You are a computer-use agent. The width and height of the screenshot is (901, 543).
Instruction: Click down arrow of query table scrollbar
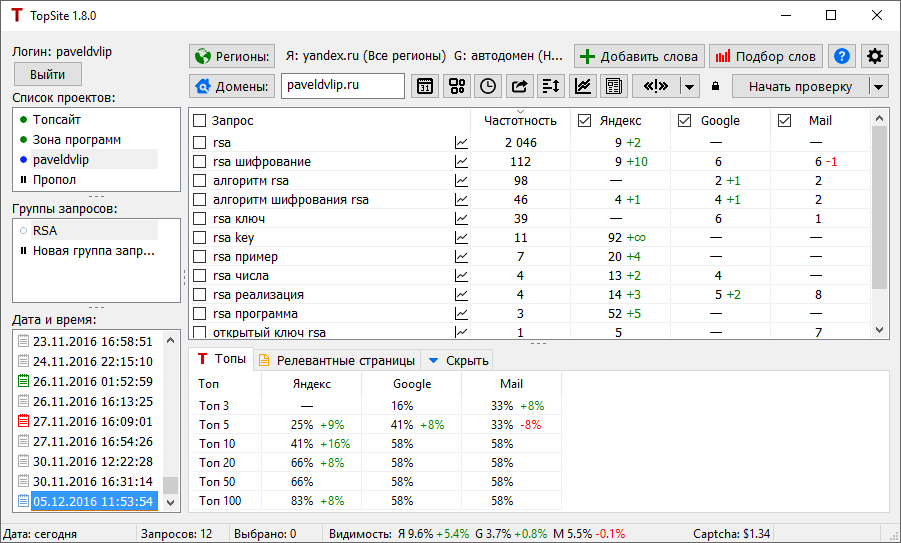coord(879,330)
